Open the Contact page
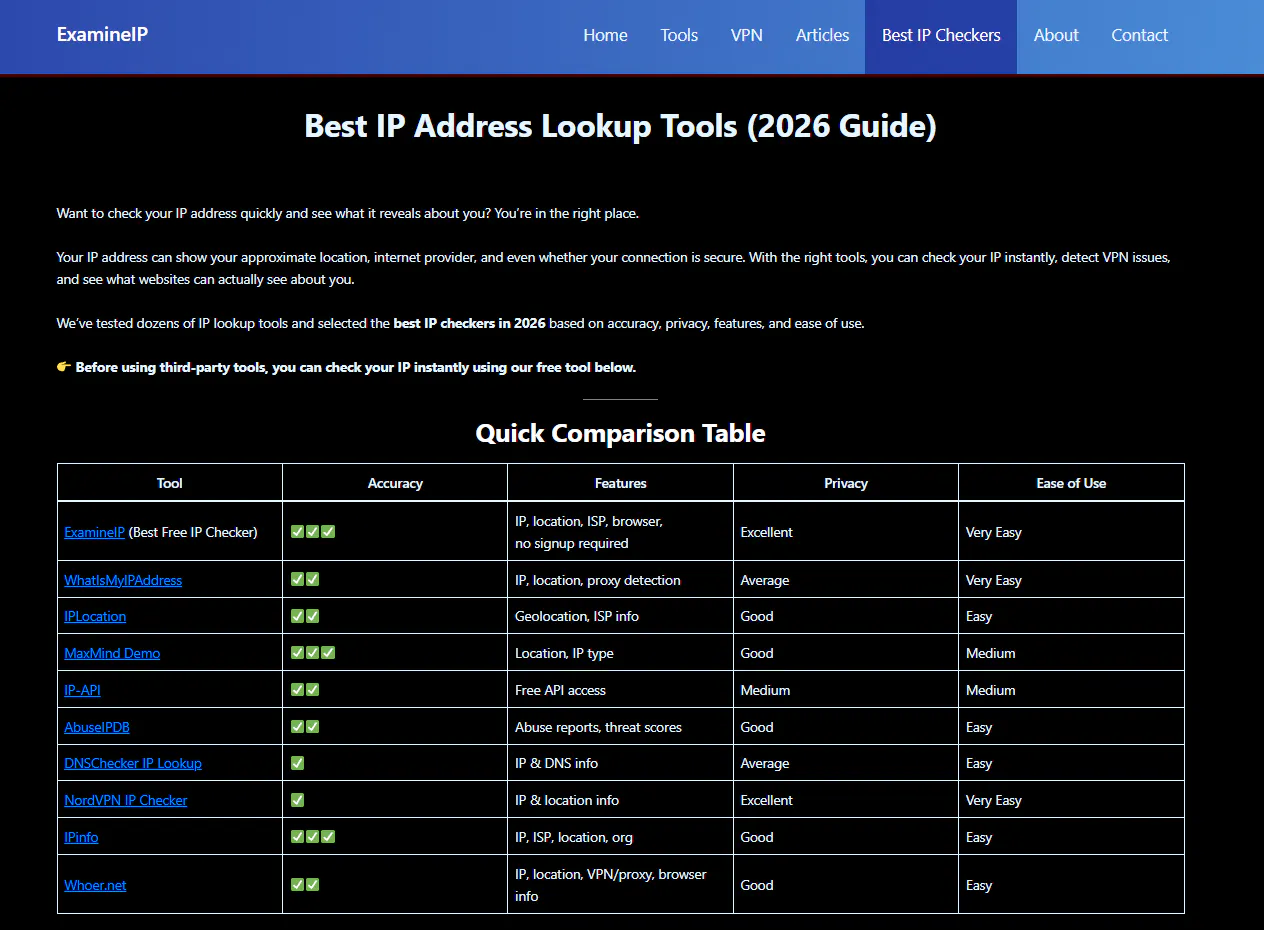 tap(1139, 35)
